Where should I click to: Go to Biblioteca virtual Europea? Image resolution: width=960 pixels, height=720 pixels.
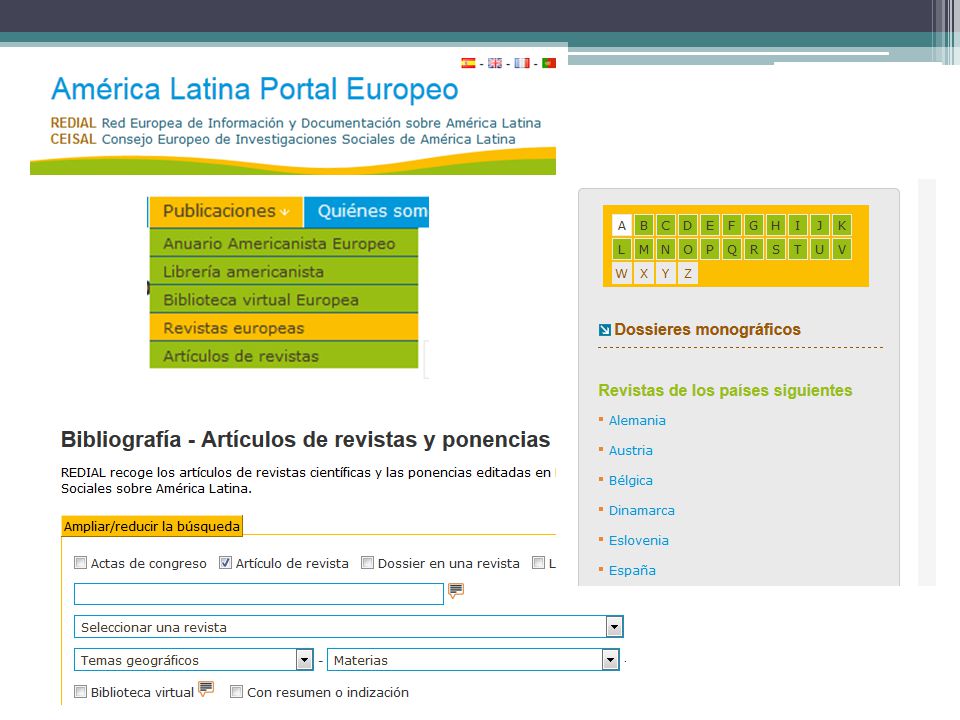(283, 299)
